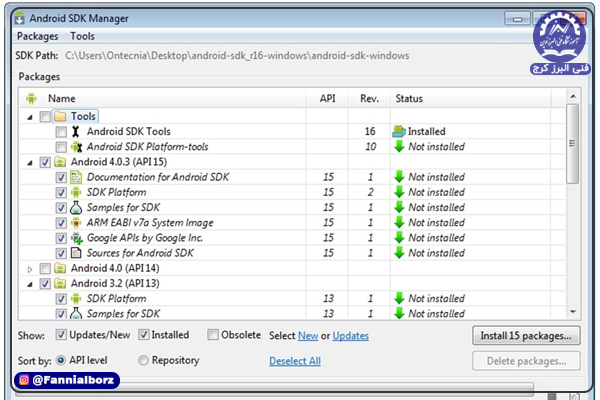Click the Not installed arrow for API 15 Samples row
This screenshot has height=400, width=600.
[399, 207]
